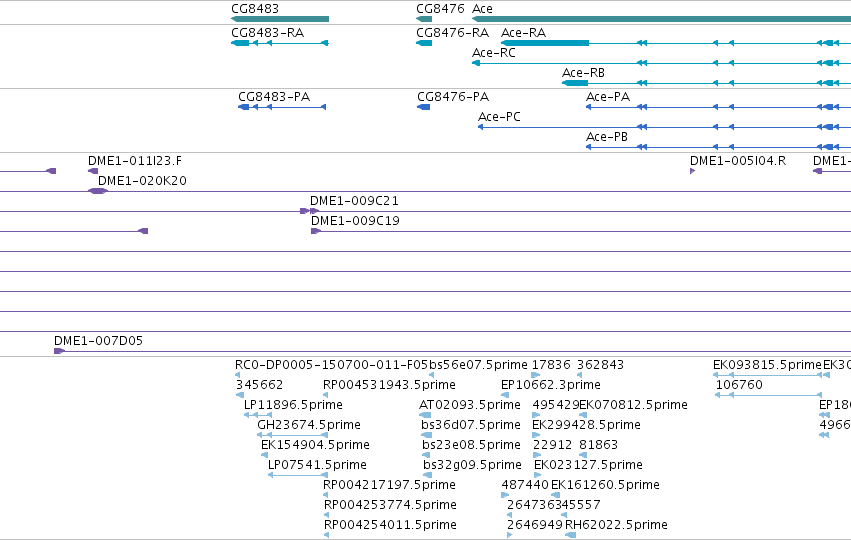Click the DME1-009C21 clone arrow glyph
This screenshot has height=540, width=851.
pyautogui.click(x=309, y=211)
